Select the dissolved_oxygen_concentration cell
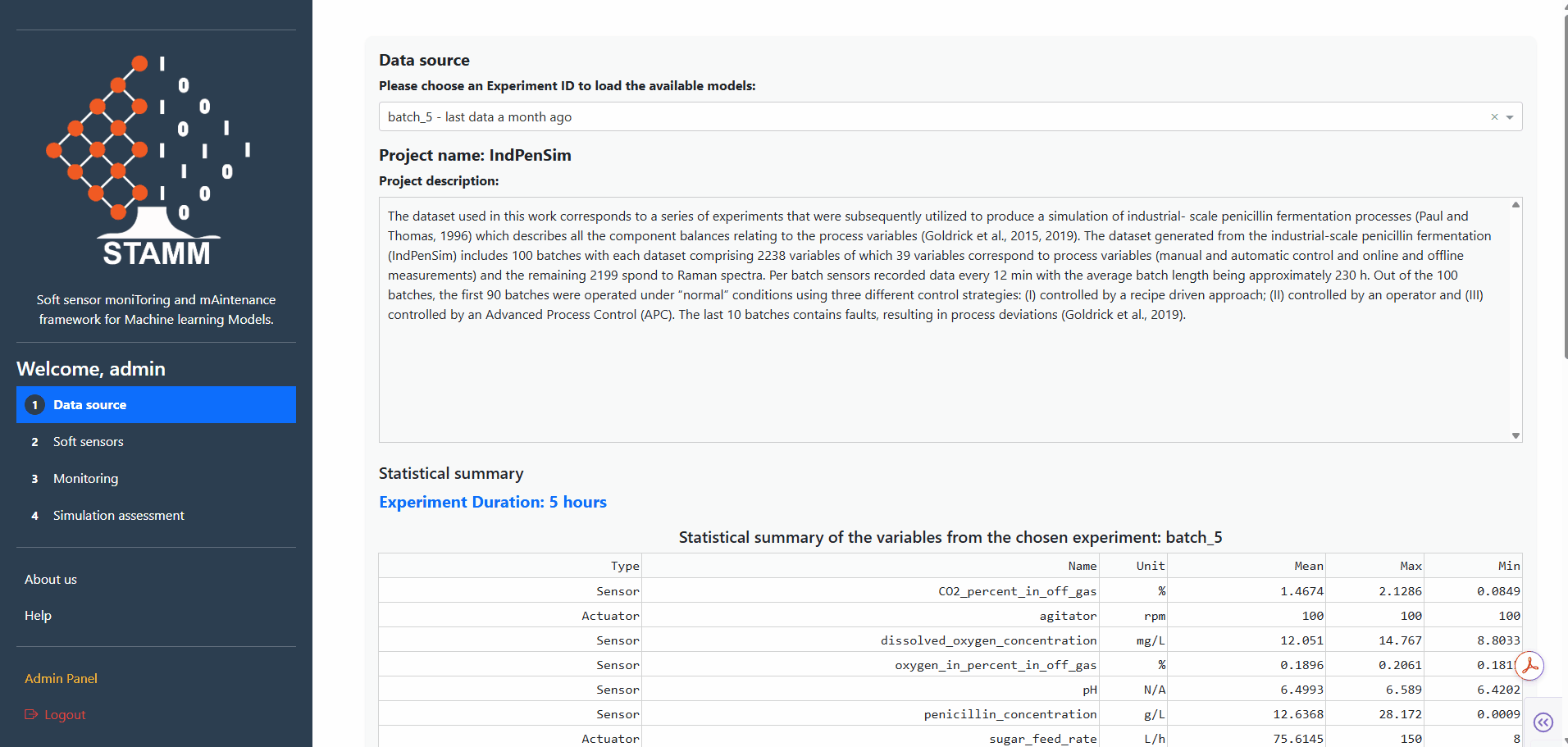This screenshot has width=1568, height=747. tap(870, 640)
